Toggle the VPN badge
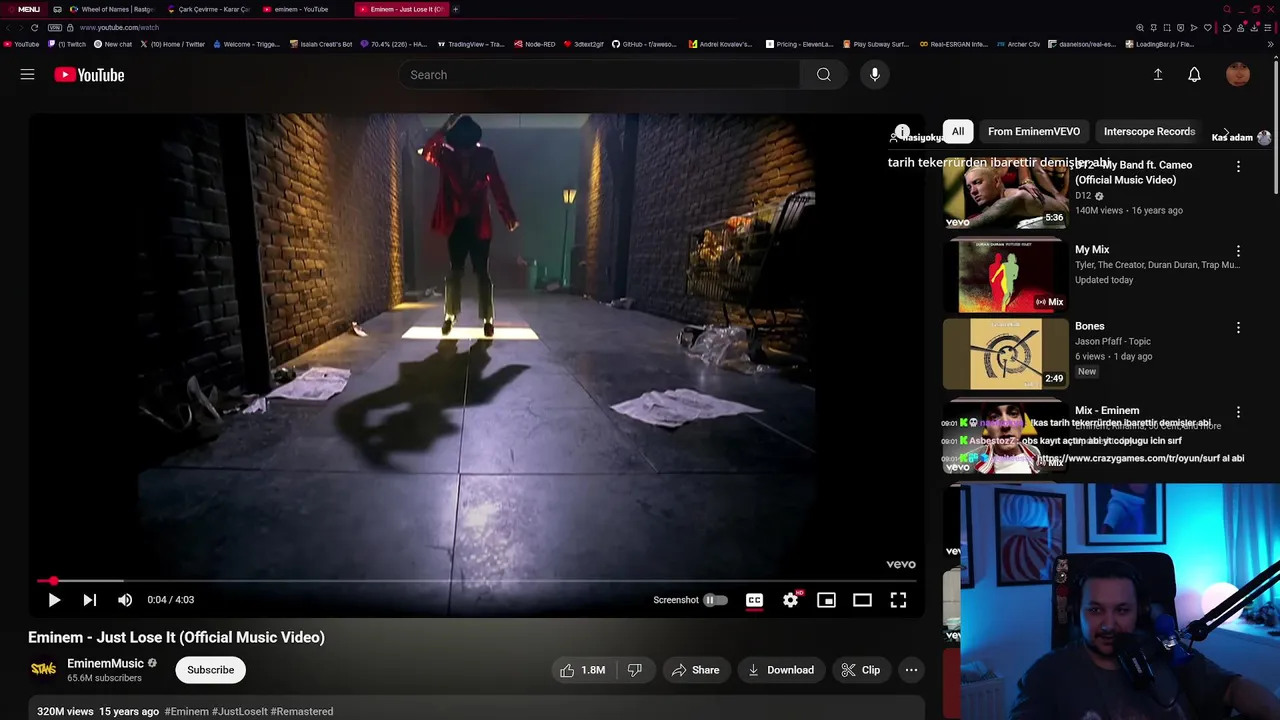This screenshot has width=1280, height=720. [55, 27]
